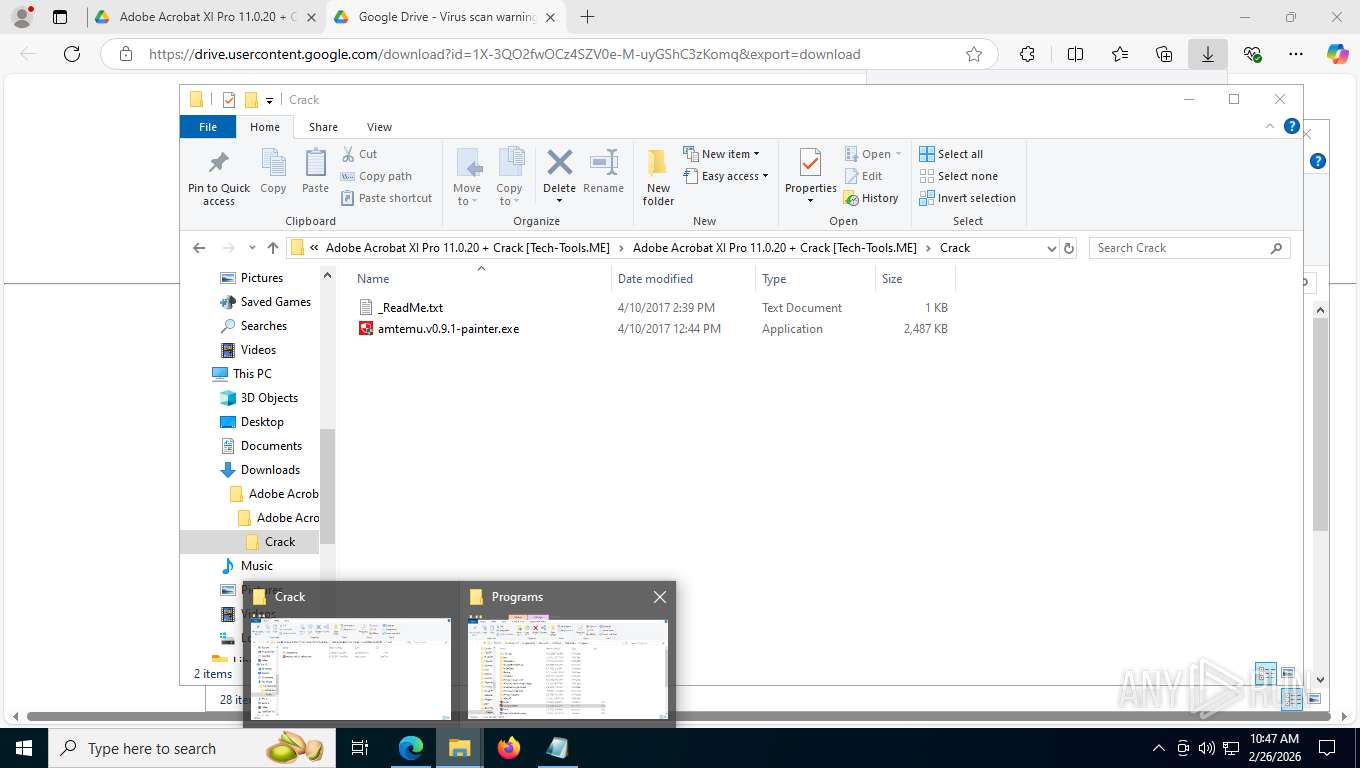Select _ReadMe.txt file
Image resolution: width=1360 pixels, height=768 pixels.
click(x=410, y=308)
